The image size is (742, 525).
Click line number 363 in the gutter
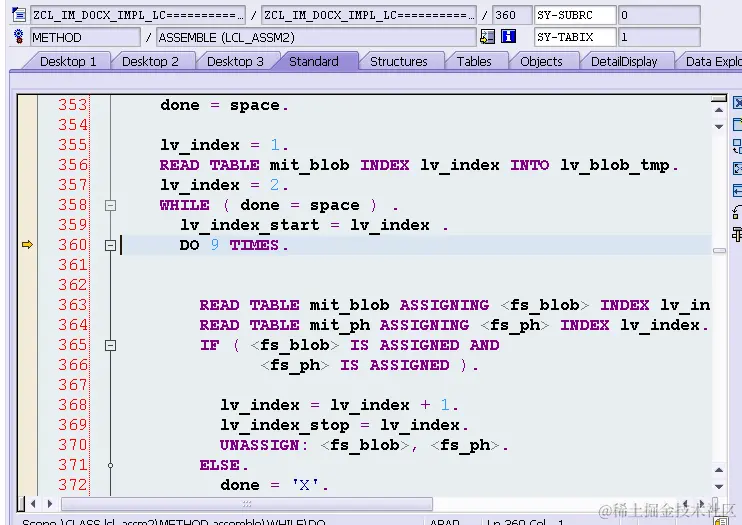point(73,305)
